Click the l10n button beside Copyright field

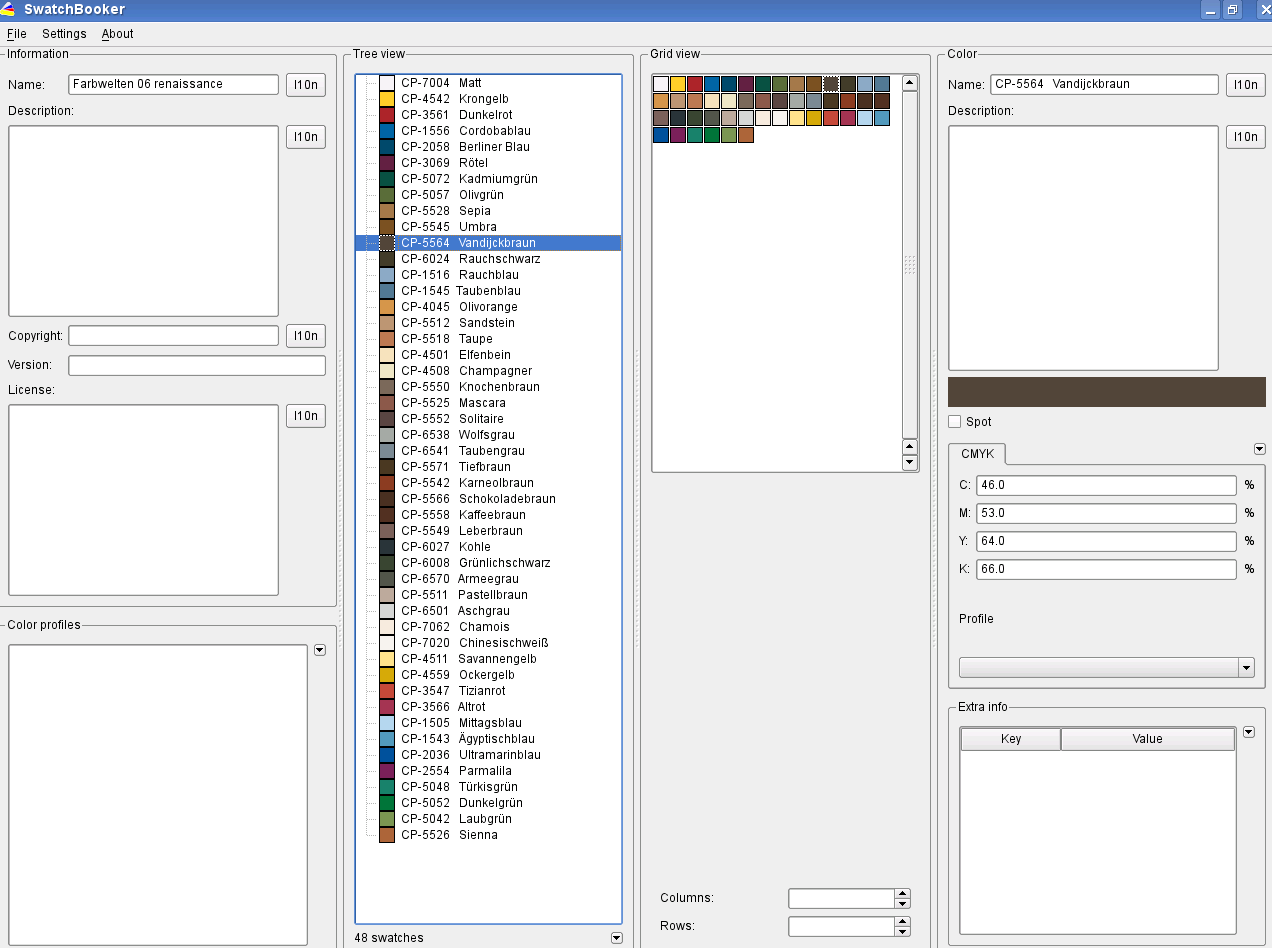coord(305,336)
